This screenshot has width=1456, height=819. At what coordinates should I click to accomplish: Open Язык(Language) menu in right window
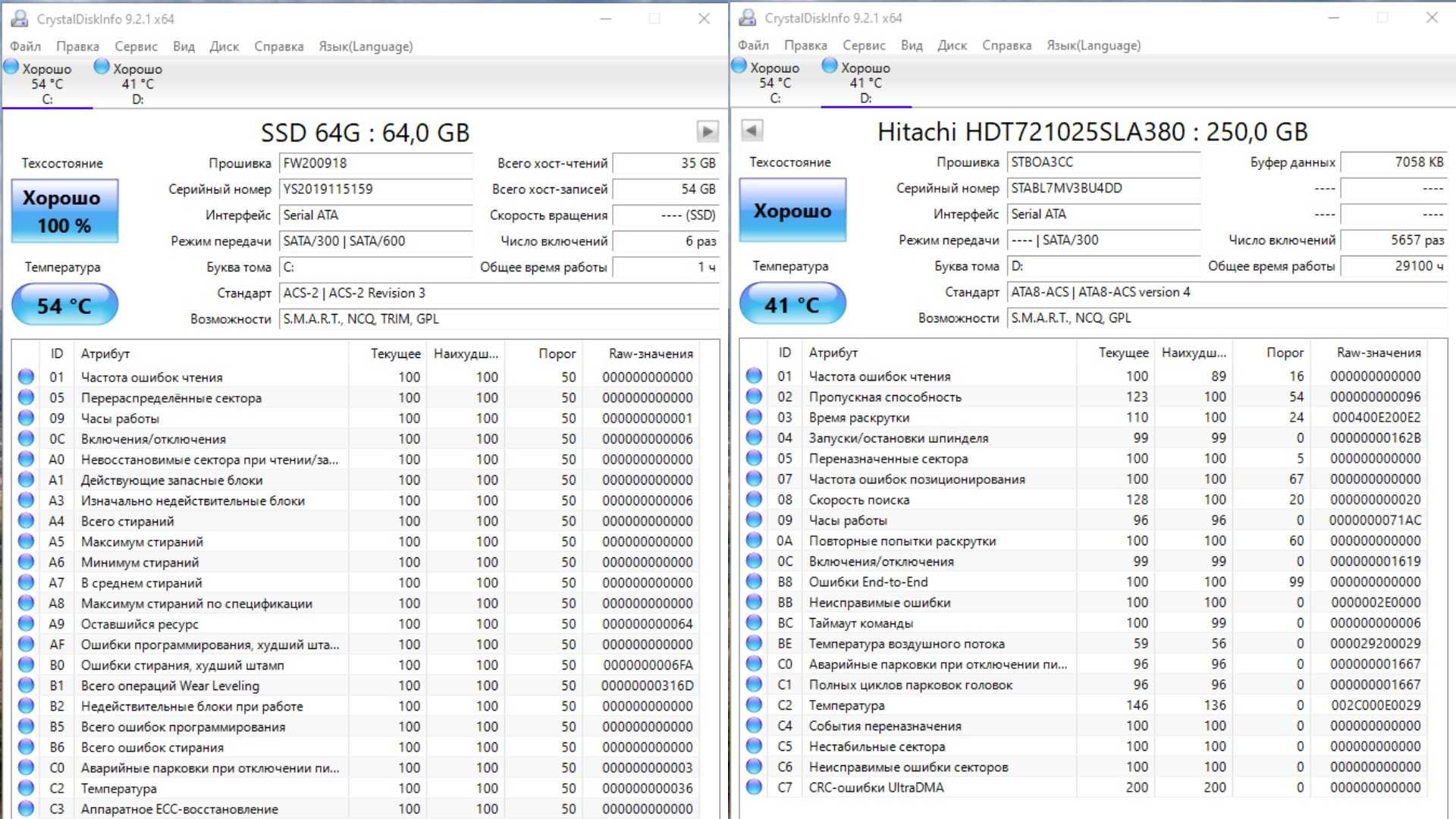click(1094, 45)
